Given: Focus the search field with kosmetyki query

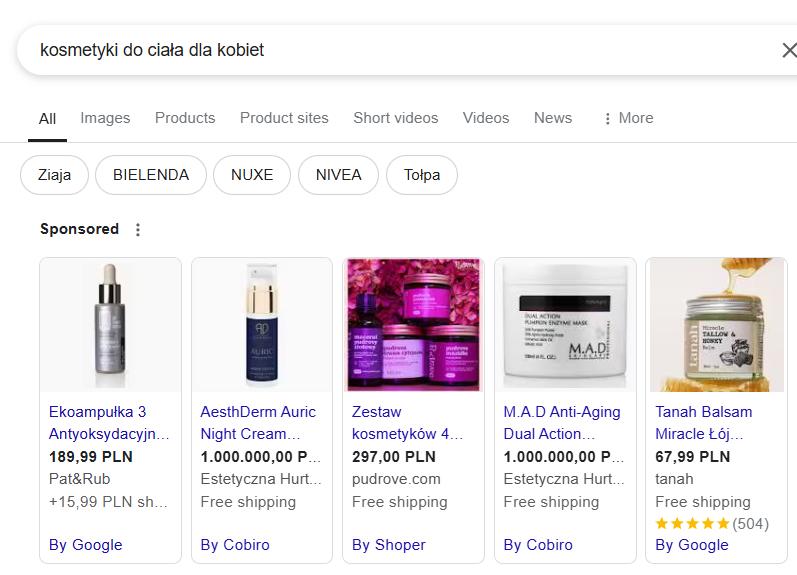Looking at the screenshot, I should 396,50.
